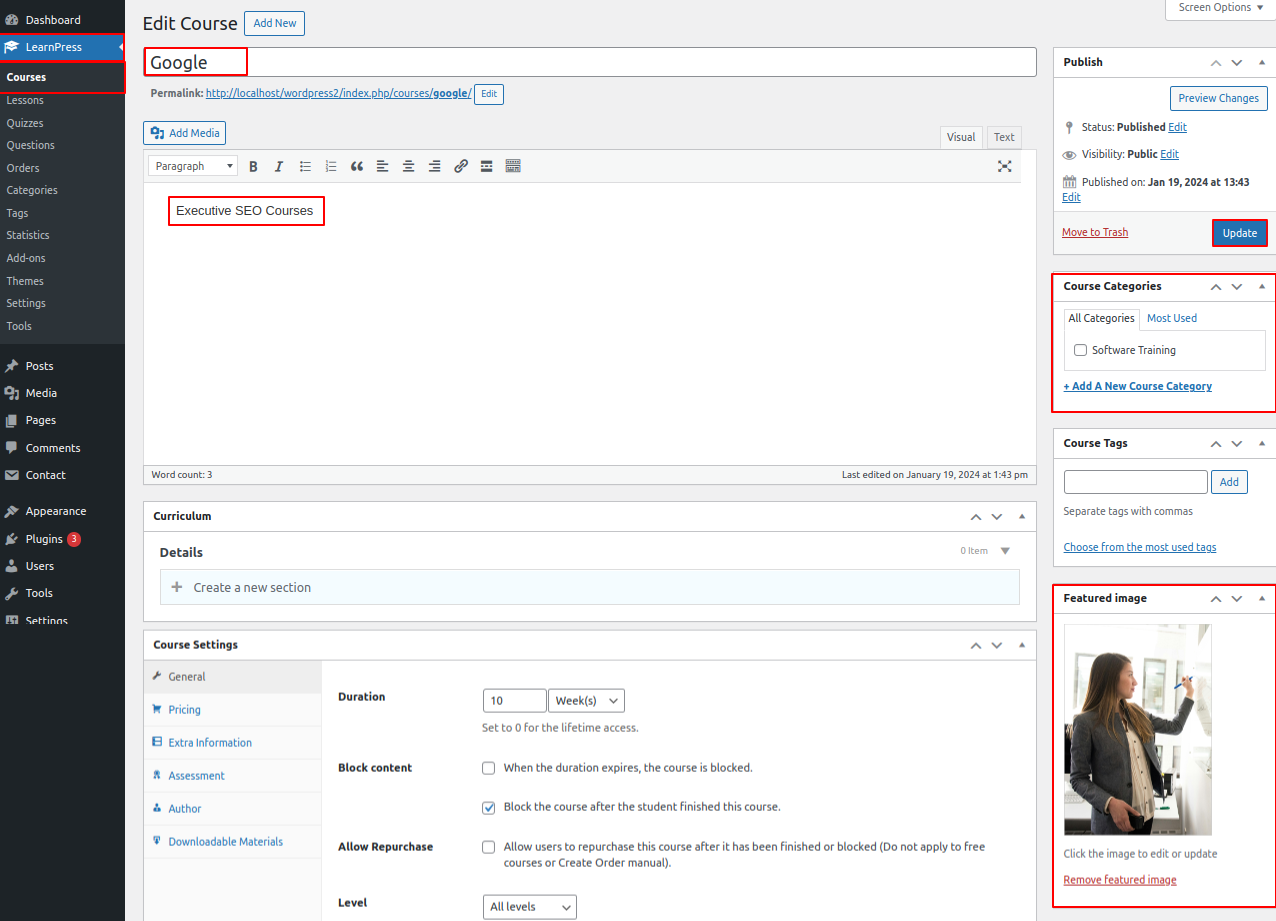Check the Software Training category
The height and width of the screenshot is (921, 1276).
[1080, 350]
